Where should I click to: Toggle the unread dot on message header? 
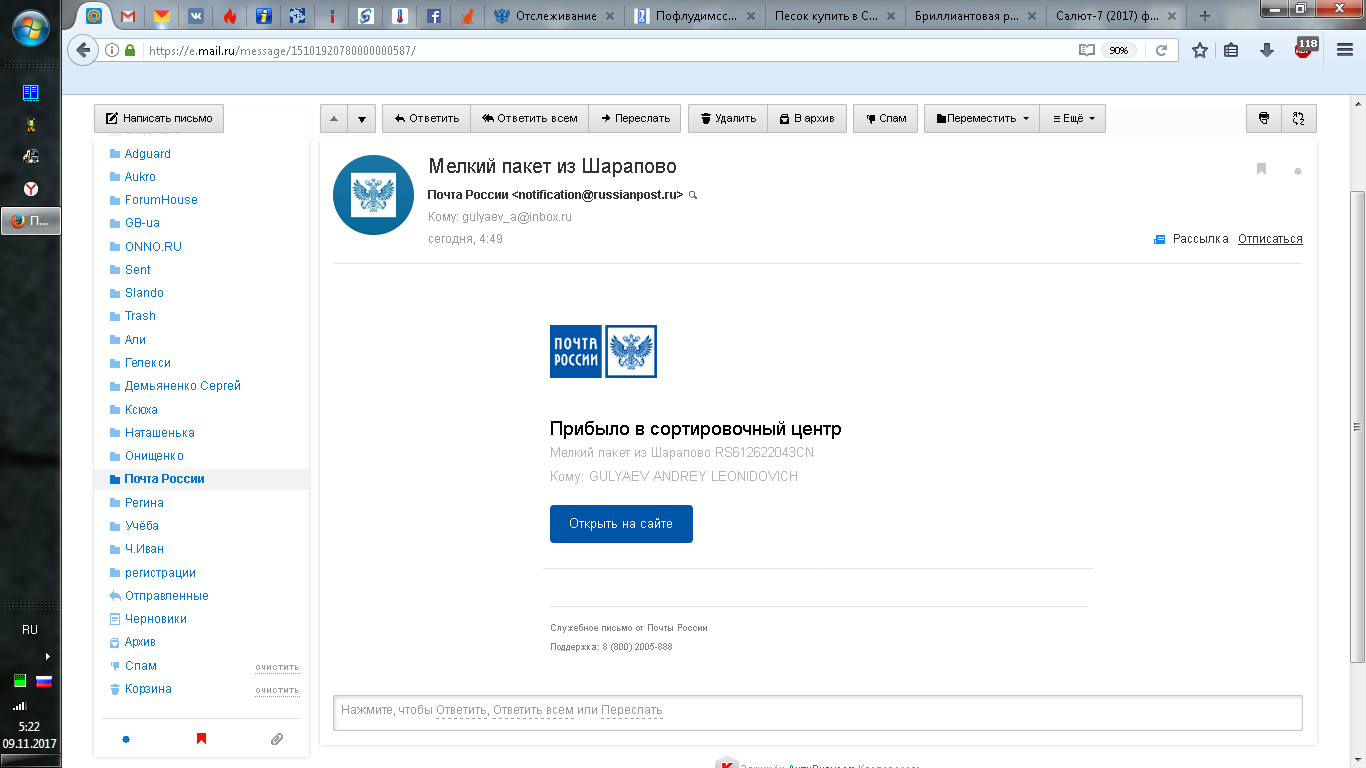click(1298, 172)
